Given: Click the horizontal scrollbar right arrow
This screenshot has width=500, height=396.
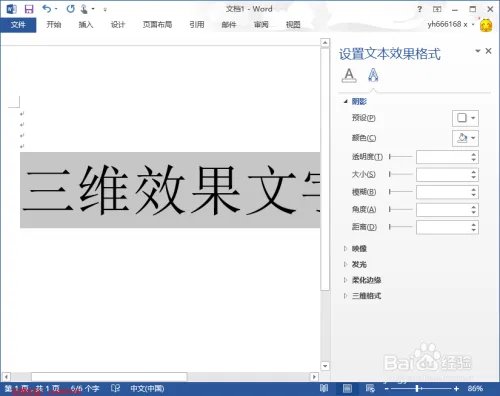Looking at the screenshot, I should [314, 377].
